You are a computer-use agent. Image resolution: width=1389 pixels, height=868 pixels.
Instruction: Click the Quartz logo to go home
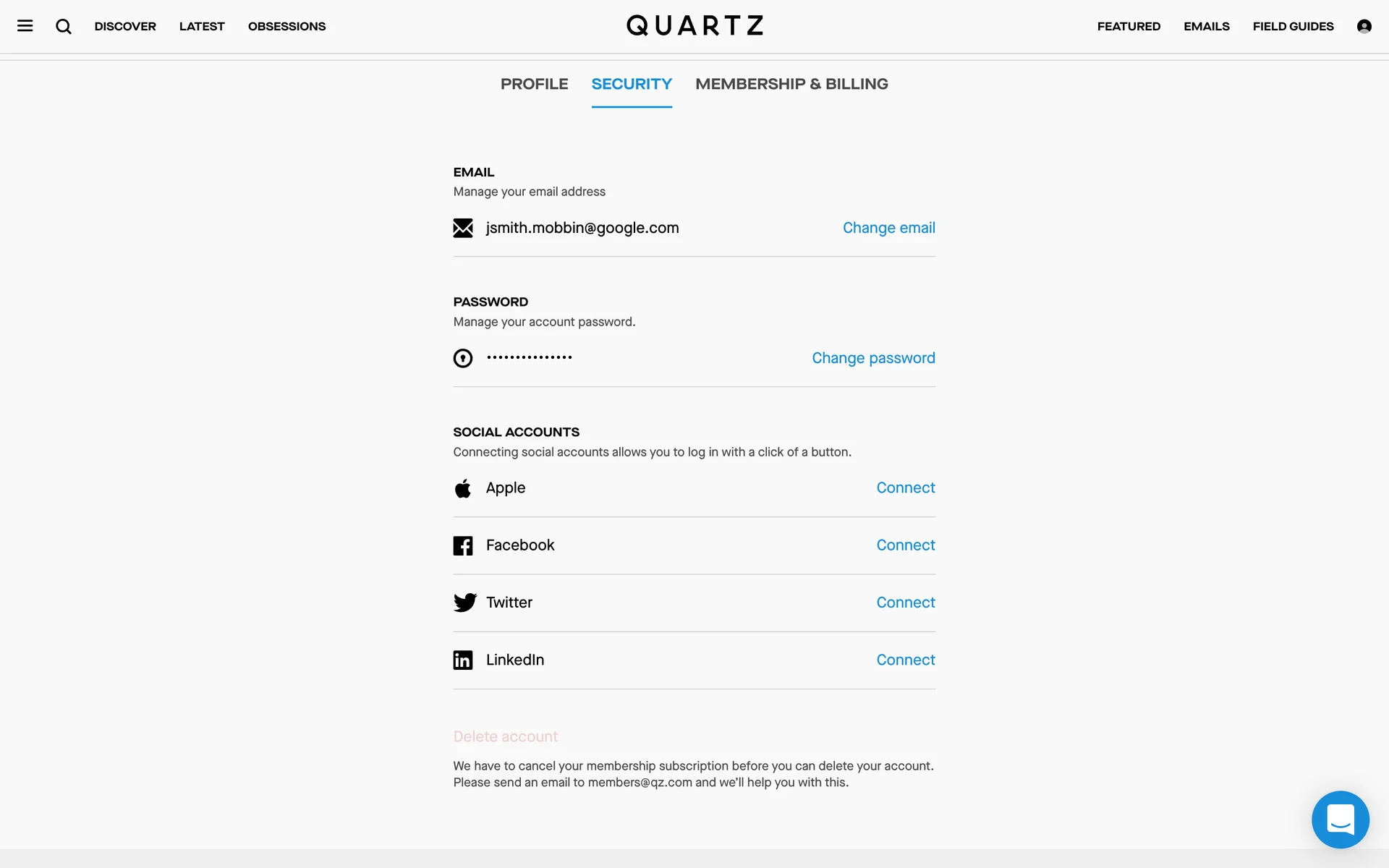[x=694, y=26]
